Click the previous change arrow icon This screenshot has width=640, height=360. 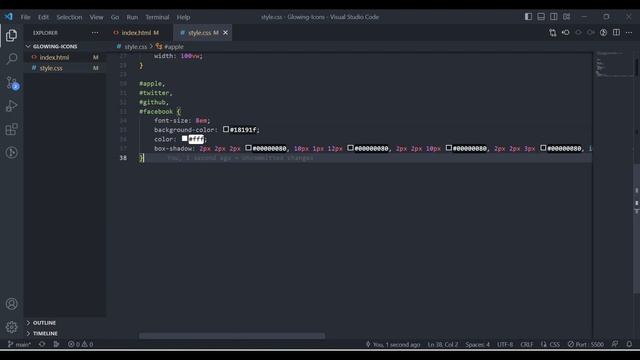(x=578, y=33)
